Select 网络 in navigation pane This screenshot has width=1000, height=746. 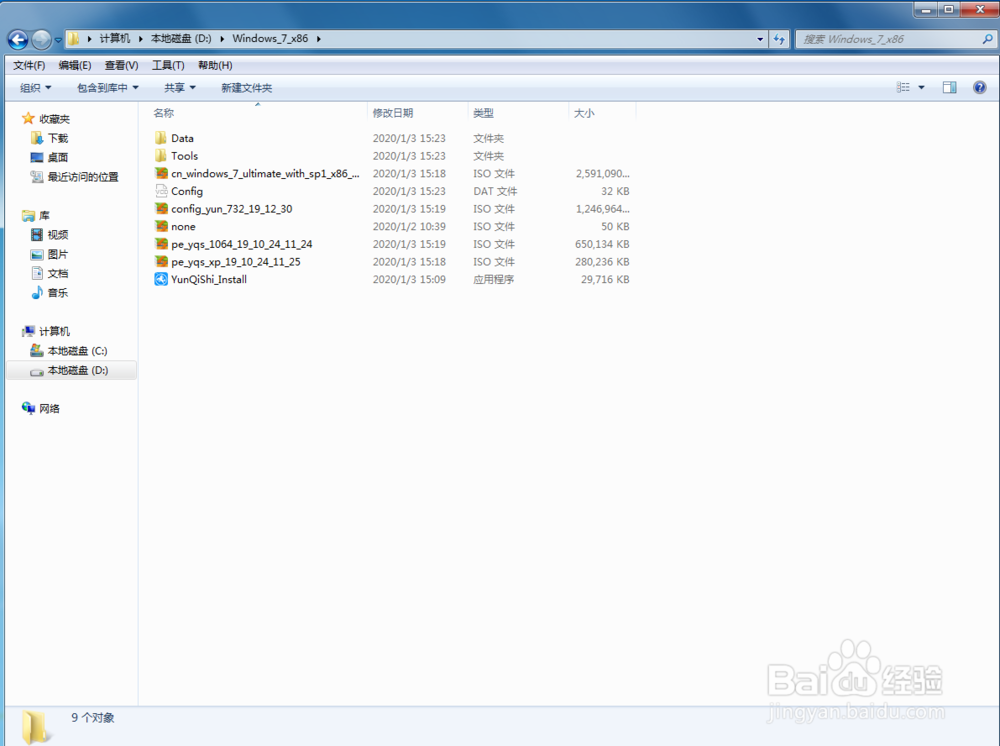click(x=49, y=408)
